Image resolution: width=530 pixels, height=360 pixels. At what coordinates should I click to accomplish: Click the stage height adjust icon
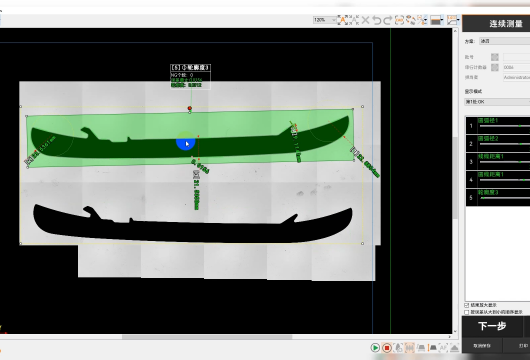tap(433, 347)
